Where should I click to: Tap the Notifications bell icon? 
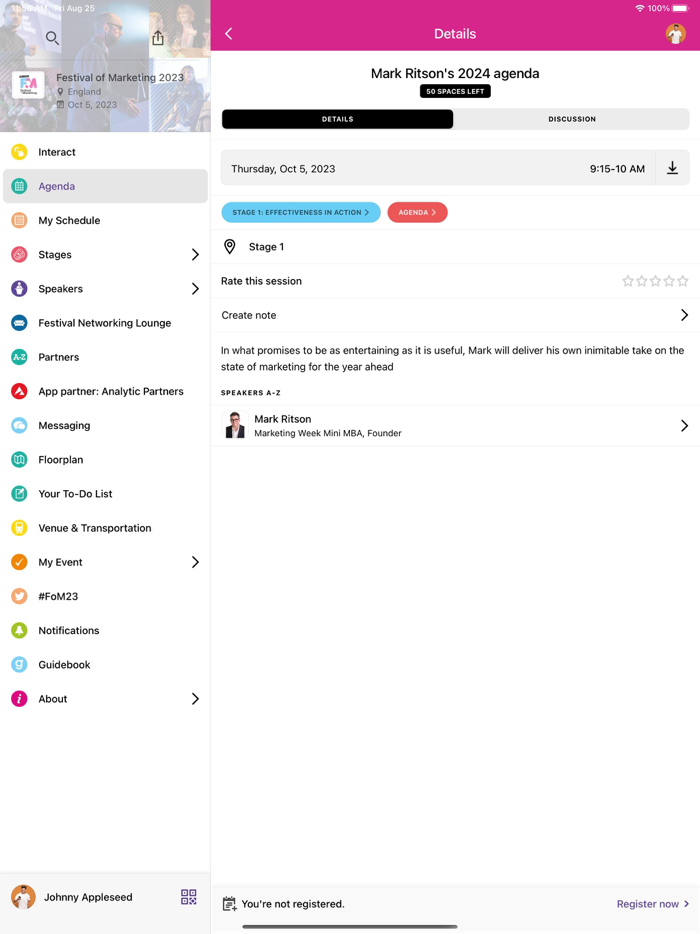point(19,630)
